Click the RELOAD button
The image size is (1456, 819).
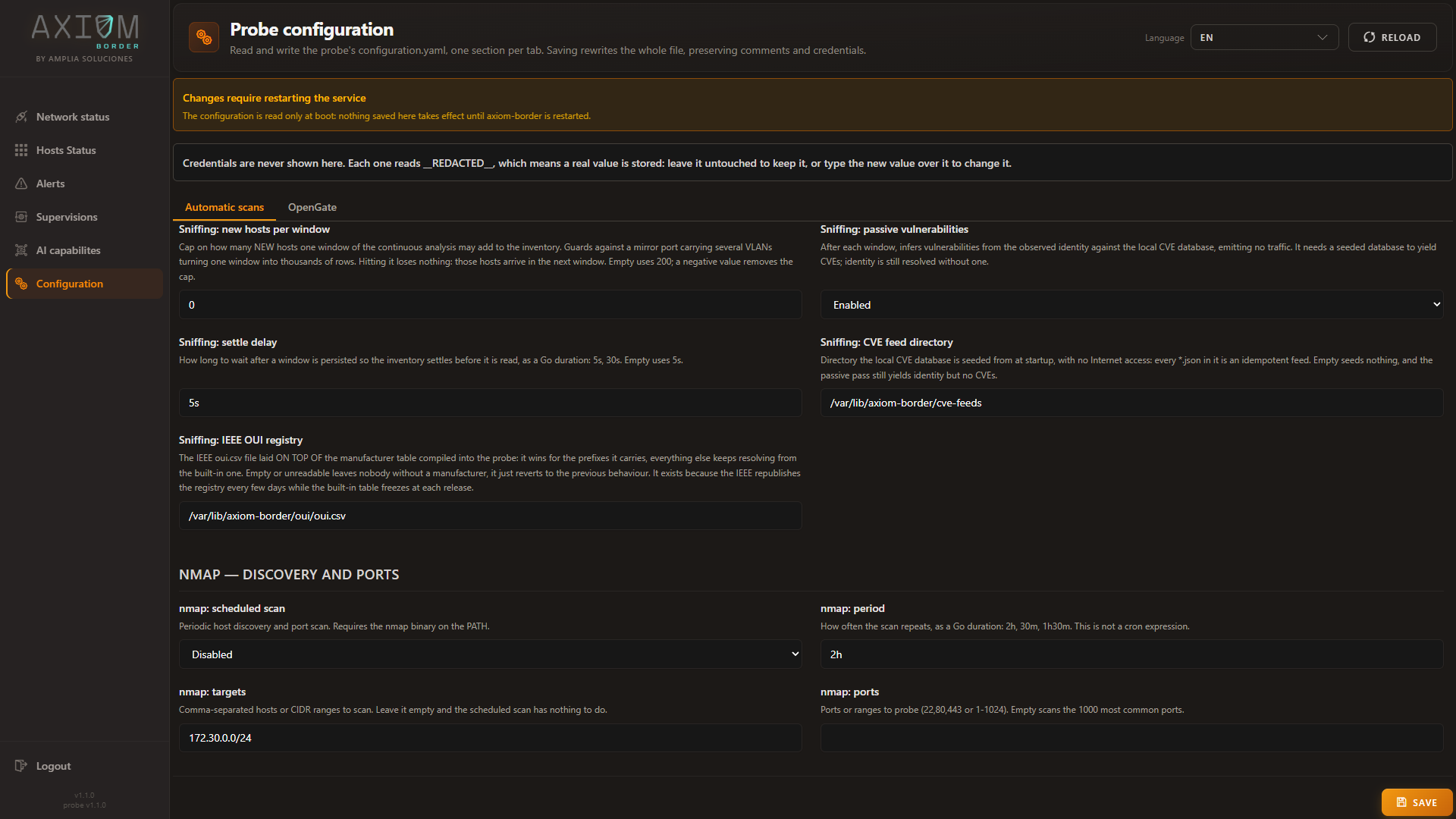click(1392, 37)
